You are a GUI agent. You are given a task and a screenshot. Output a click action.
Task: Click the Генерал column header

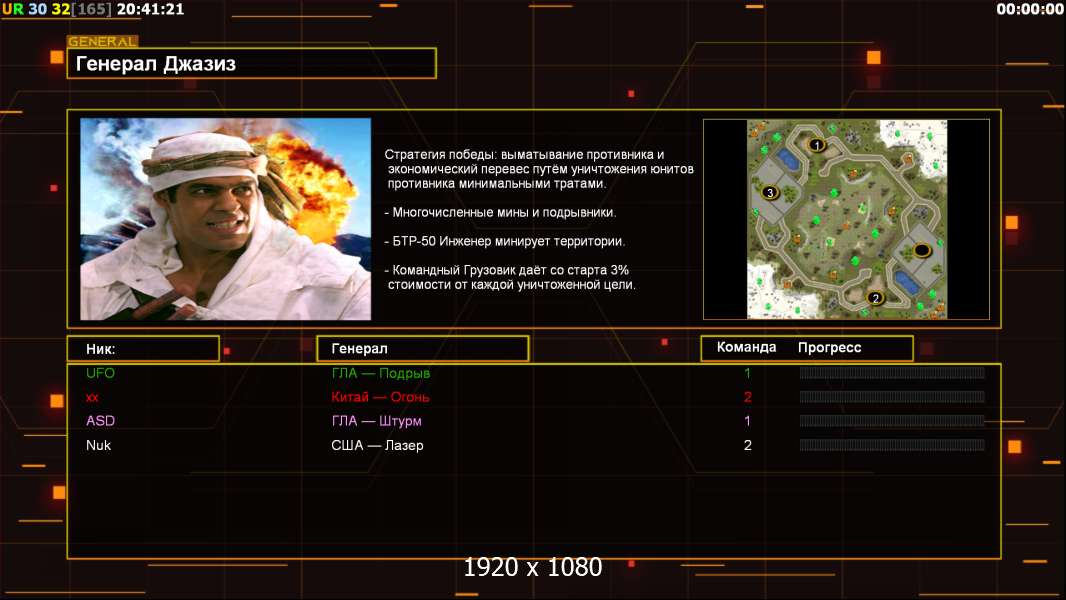tap(423, 349)
